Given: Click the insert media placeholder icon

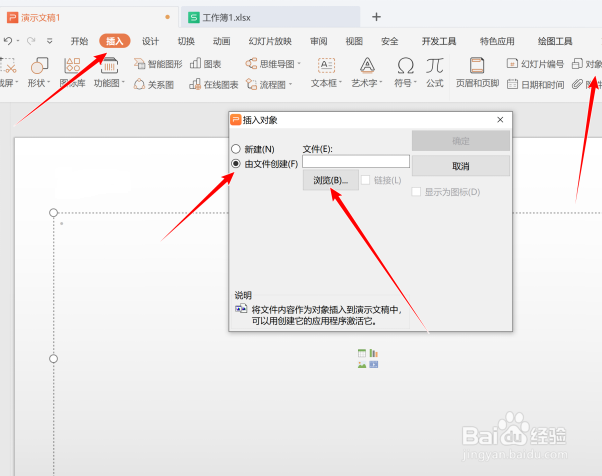Looking at the screenshot, I should pyautogui.click(x=374, y=365).
